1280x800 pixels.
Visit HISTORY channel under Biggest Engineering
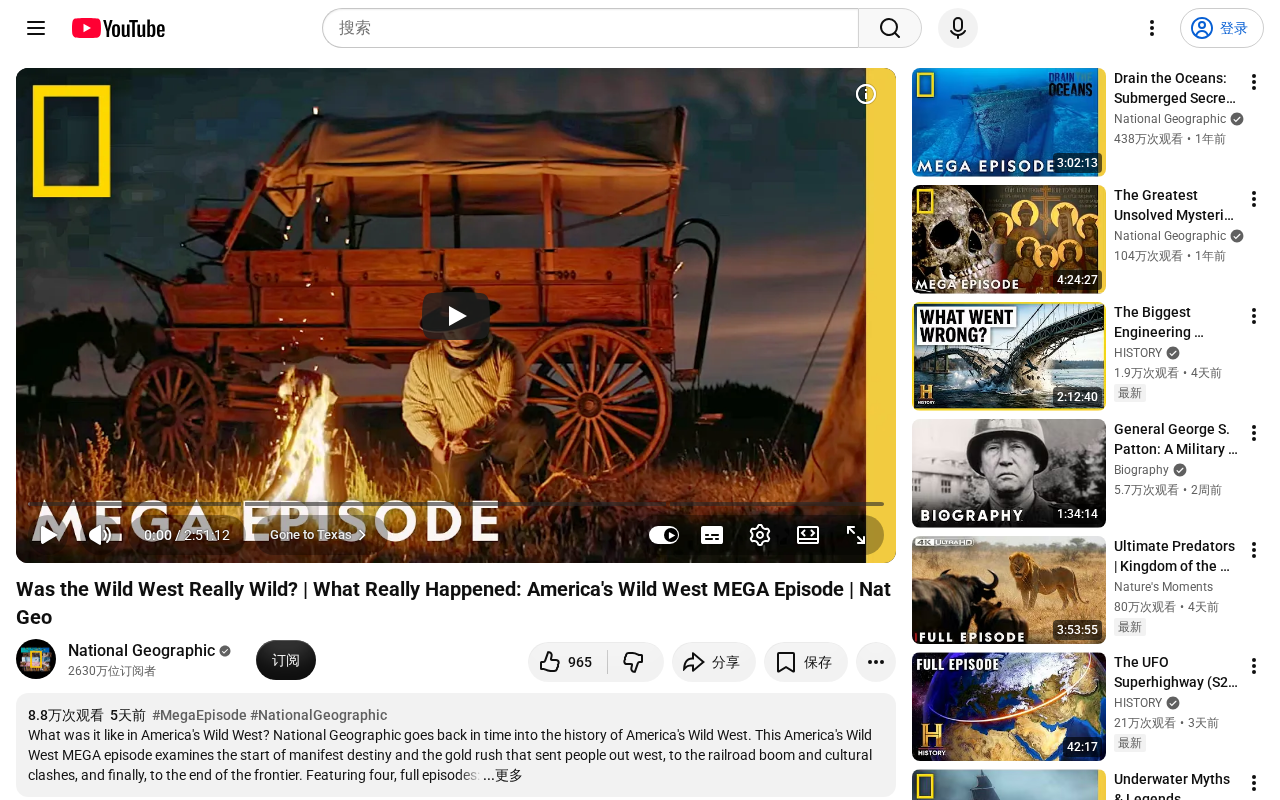coord(1138,353)
